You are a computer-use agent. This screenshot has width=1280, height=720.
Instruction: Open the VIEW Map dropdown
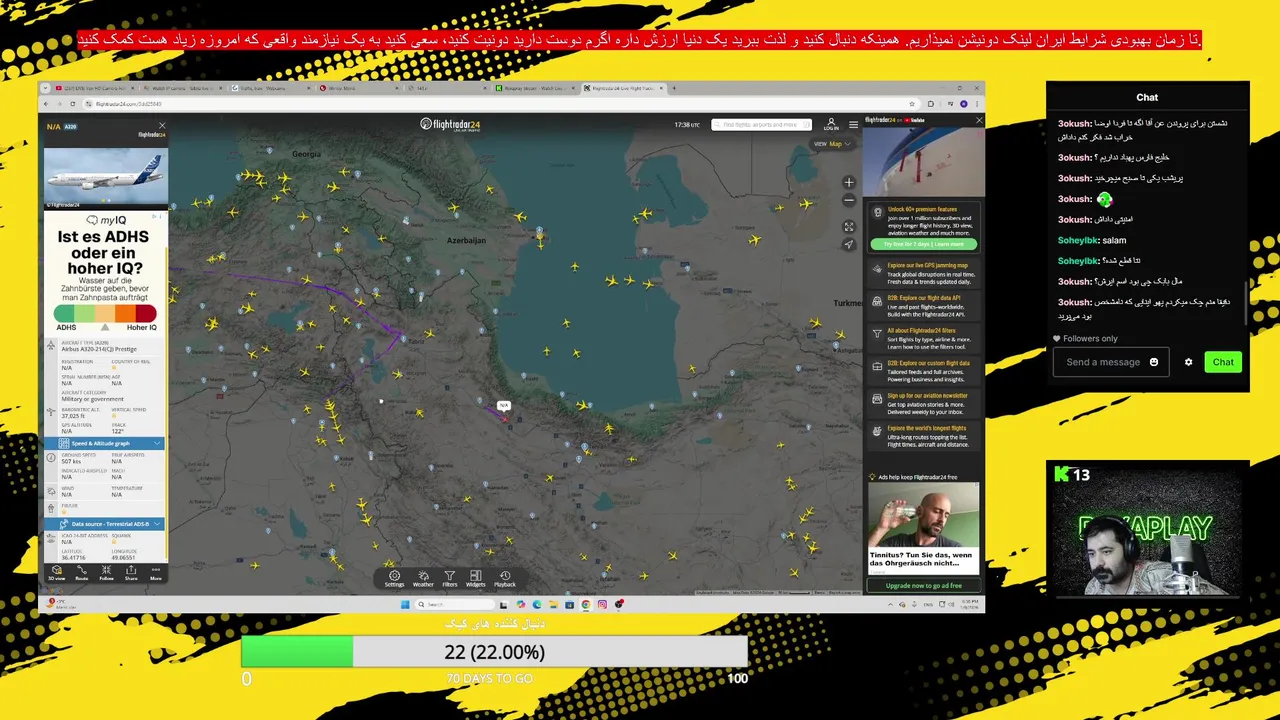pyautogui.click(x=833, y=144)
